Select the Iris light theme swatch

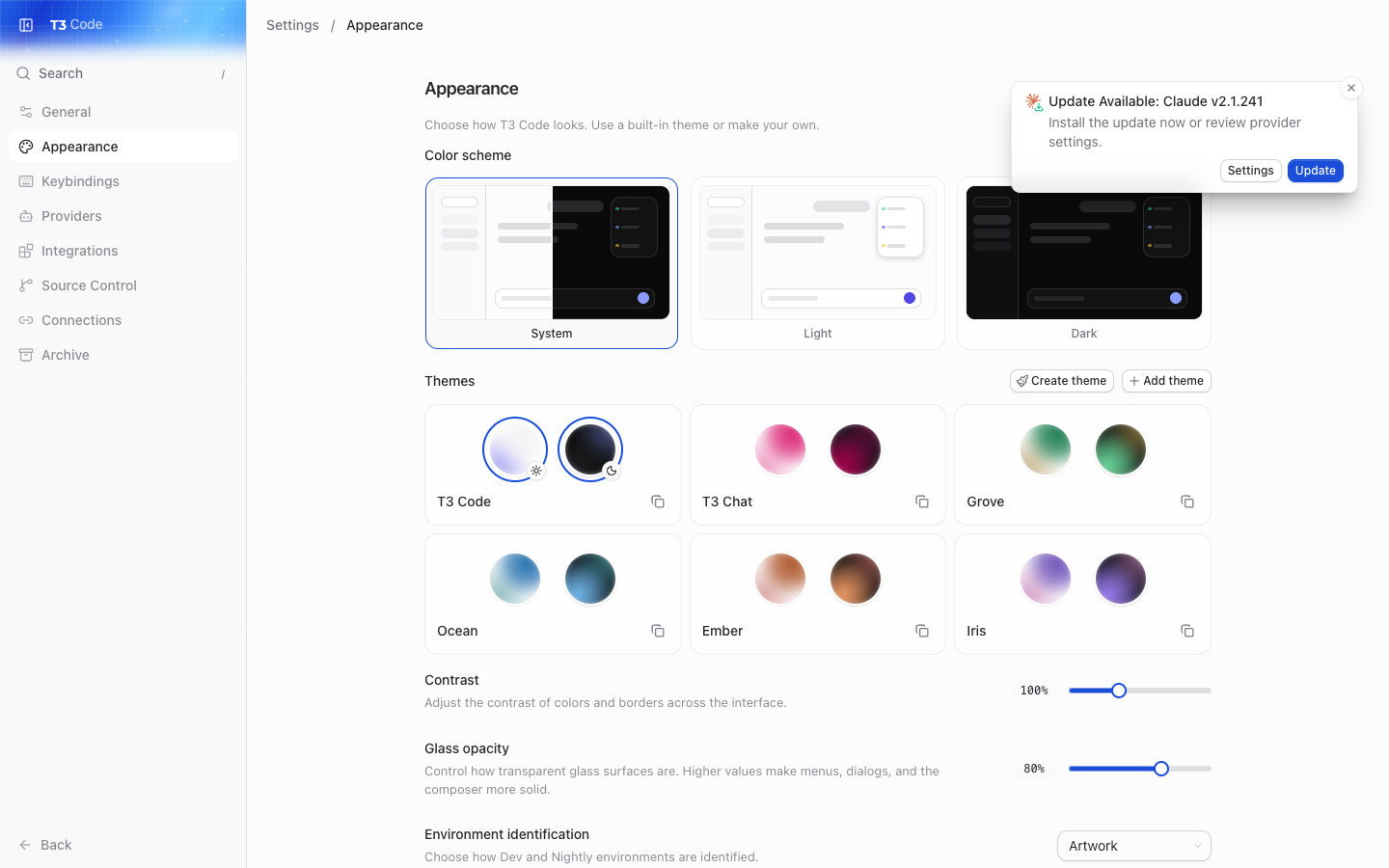click(x=1046, y=579)
